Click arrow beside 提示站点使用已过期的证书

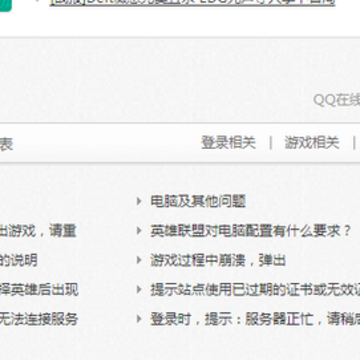pyautogui.click(x=139, y=289)
